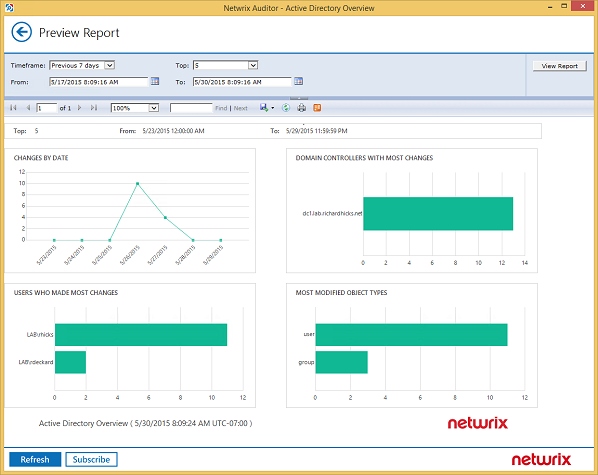The height and width of the screenshot is (475, 598).
Task: Go to next report page
Action: pyautogui.click(x=79, y=108)
